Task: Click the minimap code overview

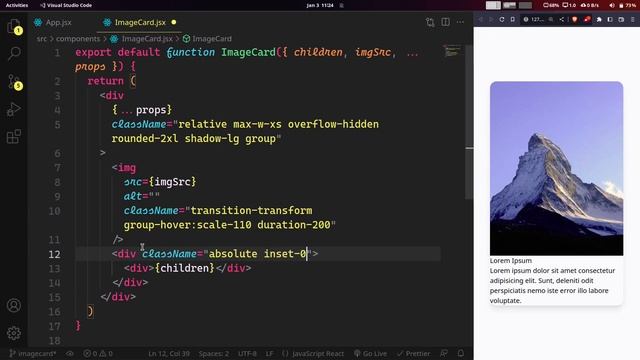Action: point(452,51)
